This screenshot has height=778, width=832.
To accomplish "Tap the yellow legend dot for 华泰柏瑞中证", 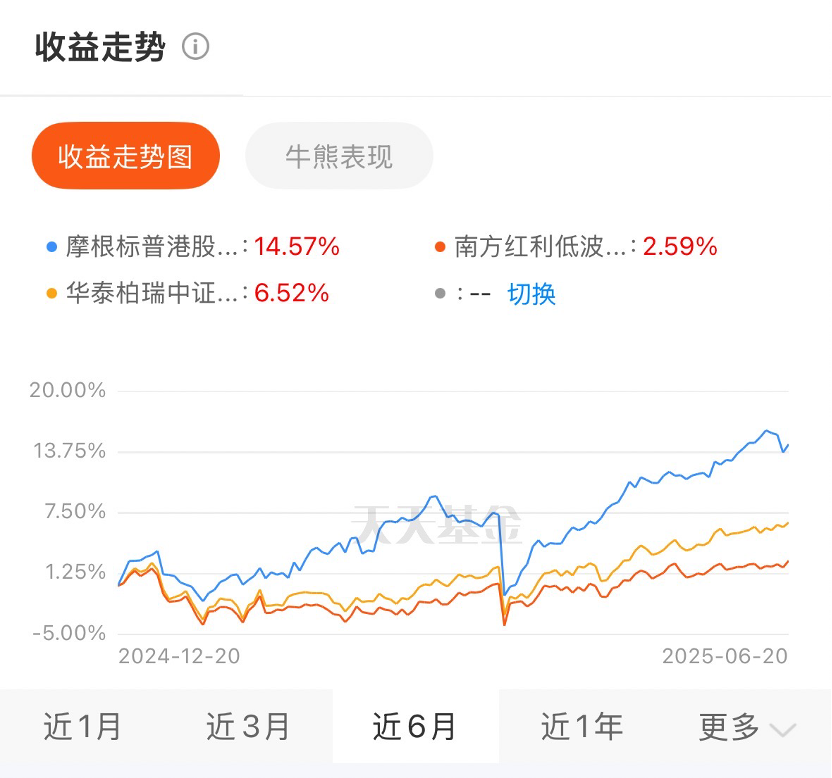I will point(51,293).
